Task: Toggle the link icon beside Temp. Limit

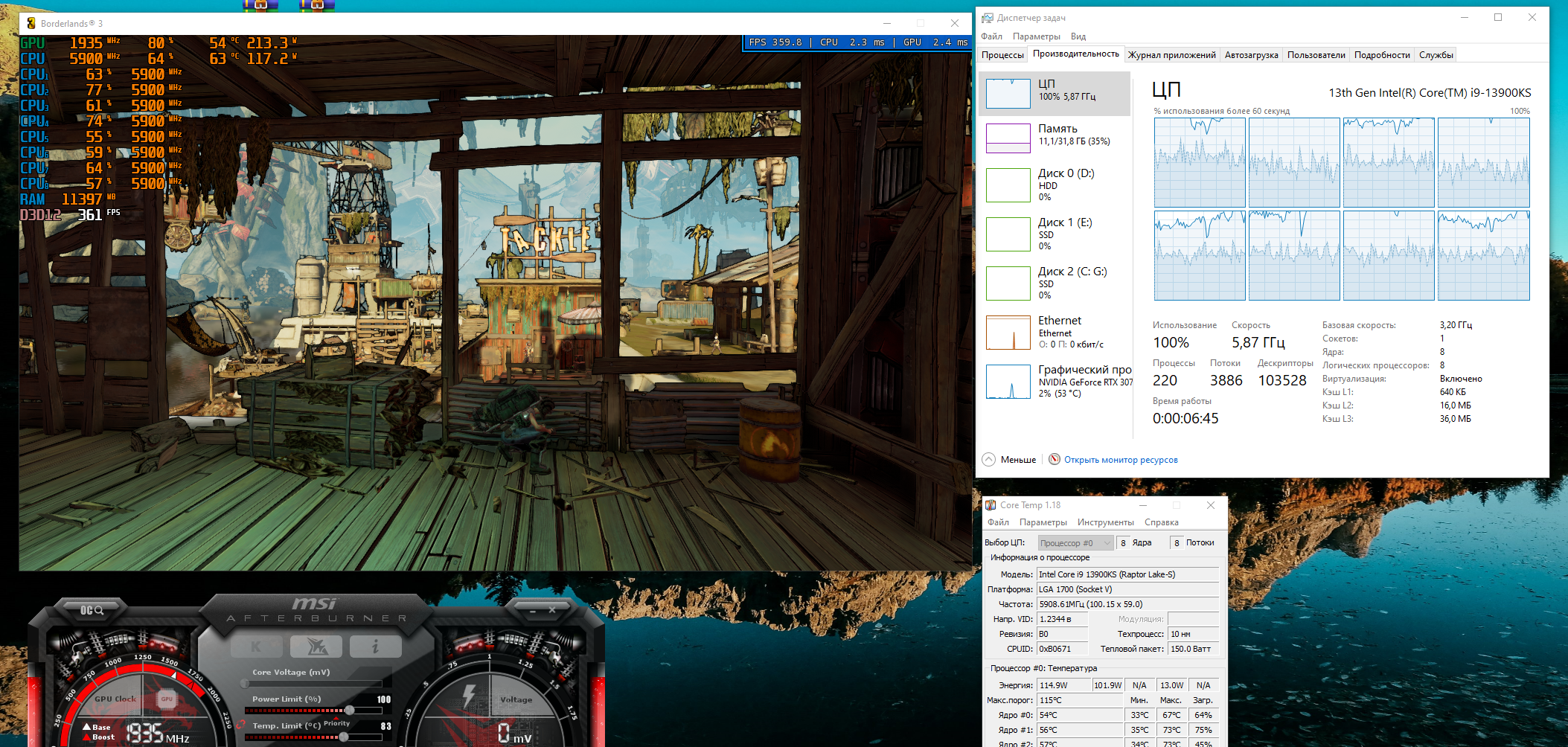Action: (x=240, y=725)
